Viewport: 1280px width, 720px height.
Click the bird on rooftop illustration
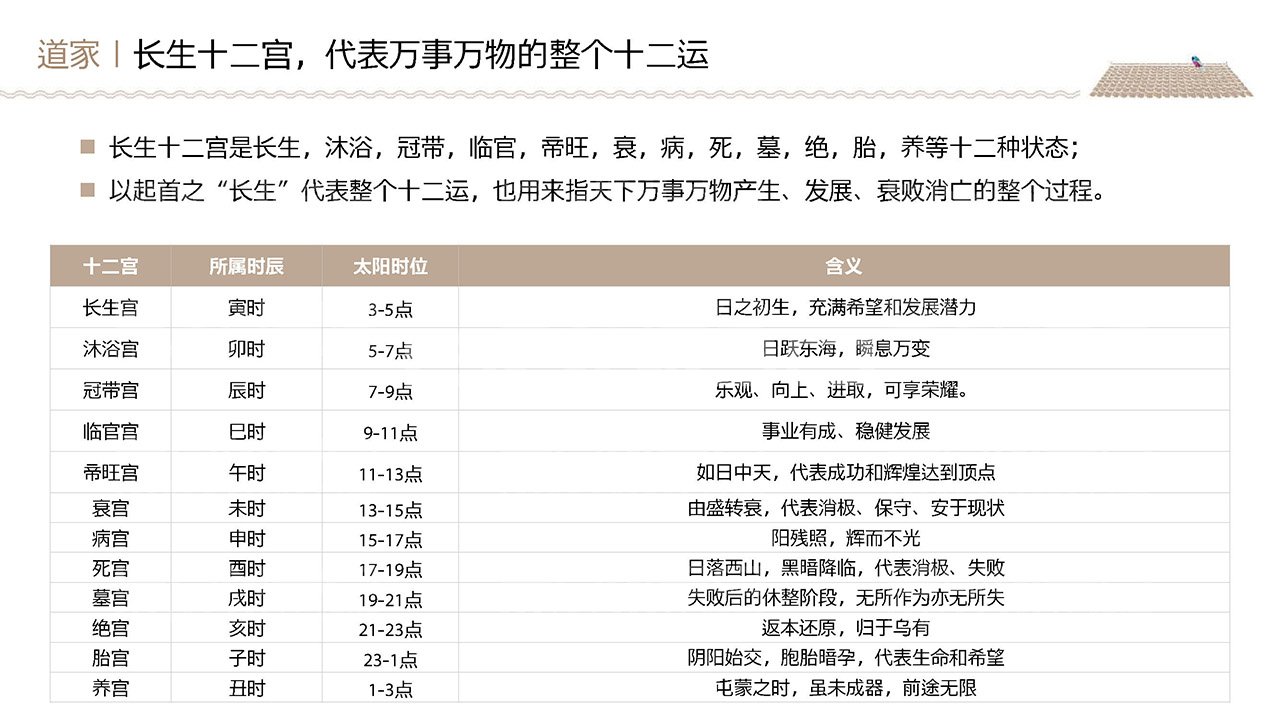point(1194,62)
